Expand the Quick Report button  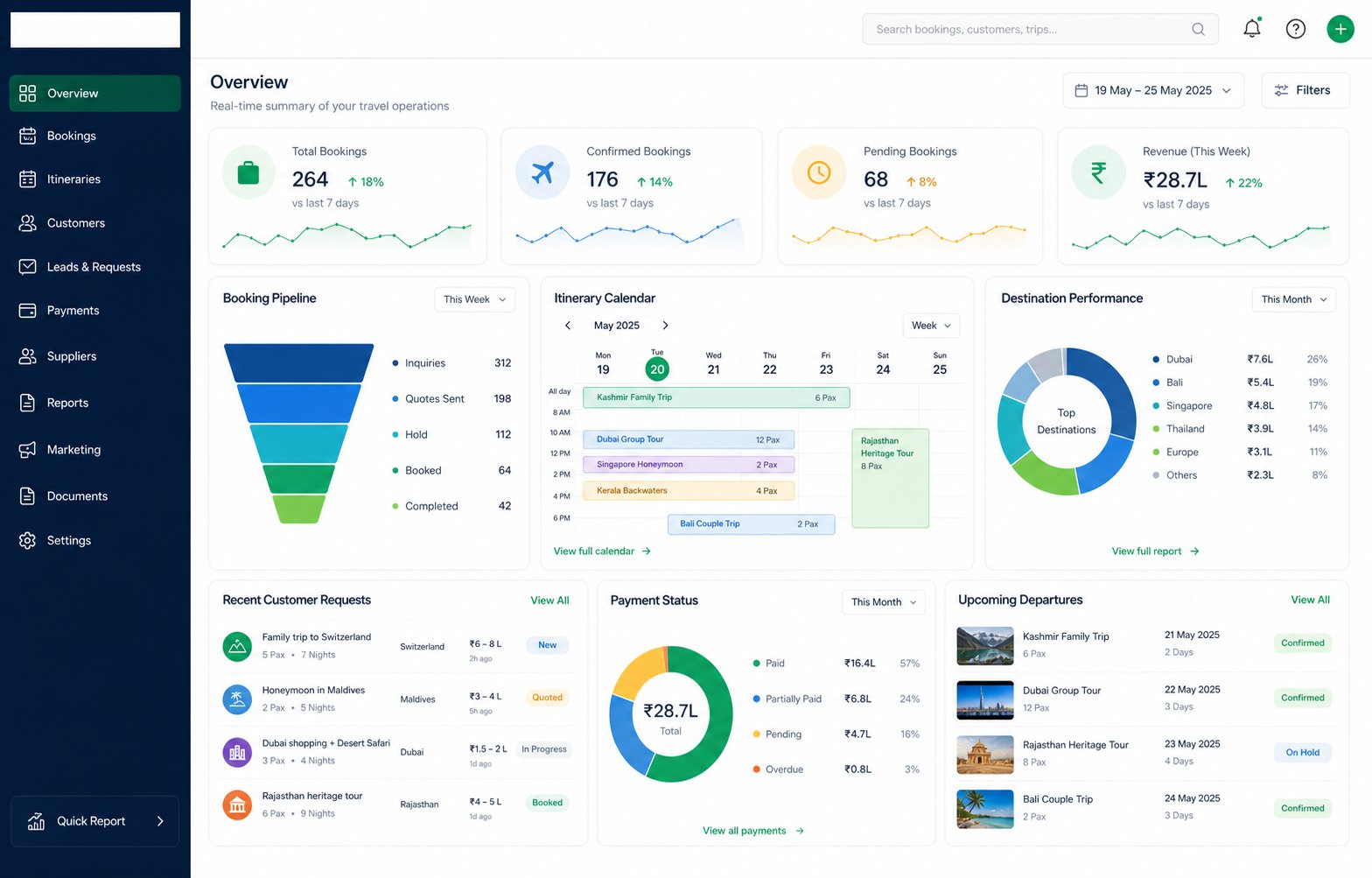[94, 821]
